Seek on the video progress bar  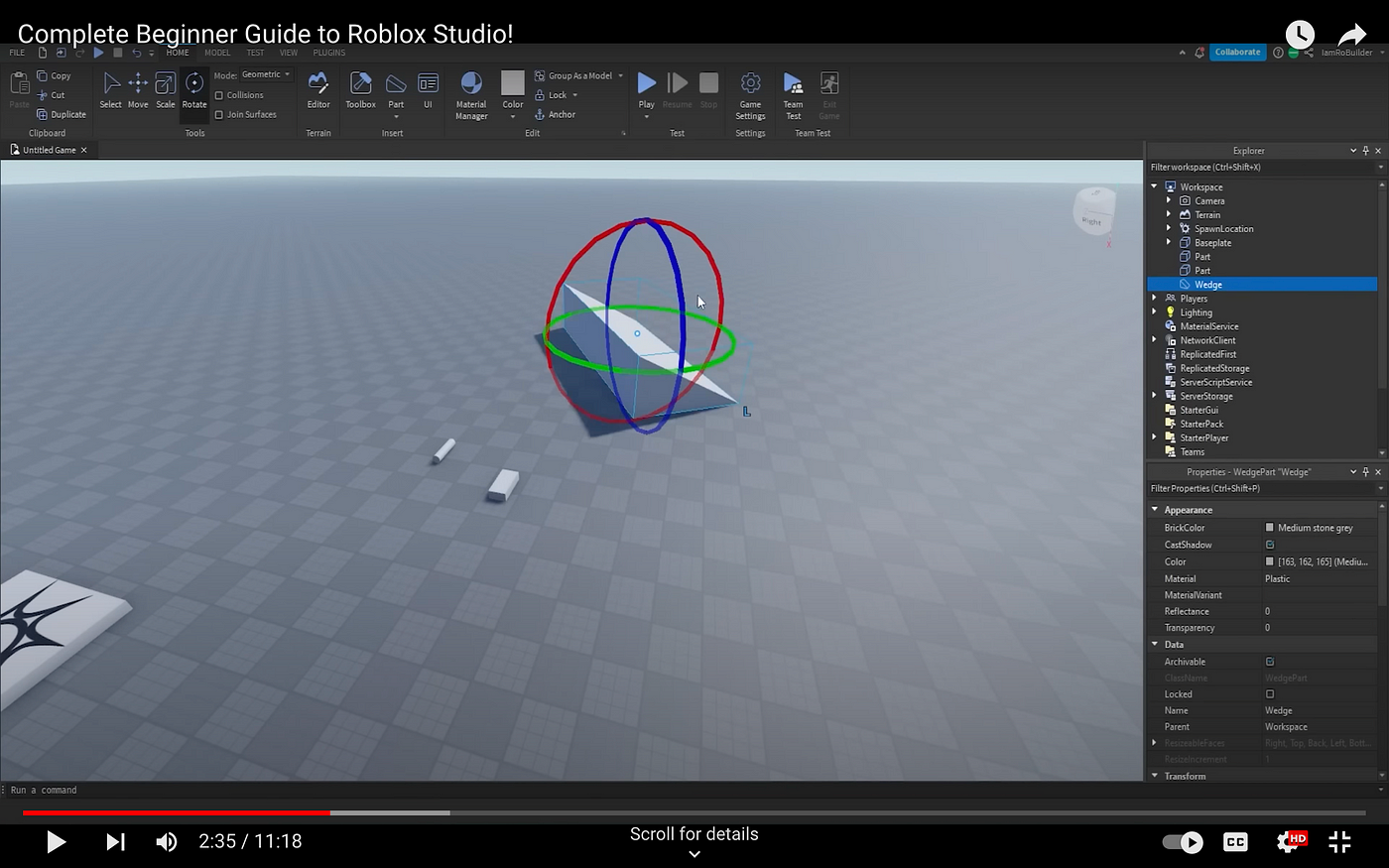[x=694, y=813]
